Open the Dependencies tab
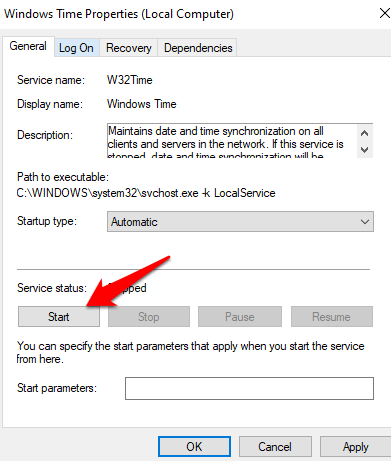The image size is (391, 461). (198, 48)
